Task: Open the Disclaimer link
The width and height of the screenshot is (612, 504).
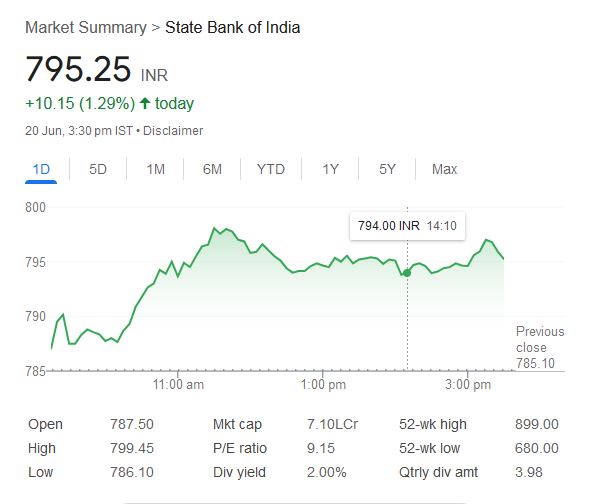Action: [176, 130]
